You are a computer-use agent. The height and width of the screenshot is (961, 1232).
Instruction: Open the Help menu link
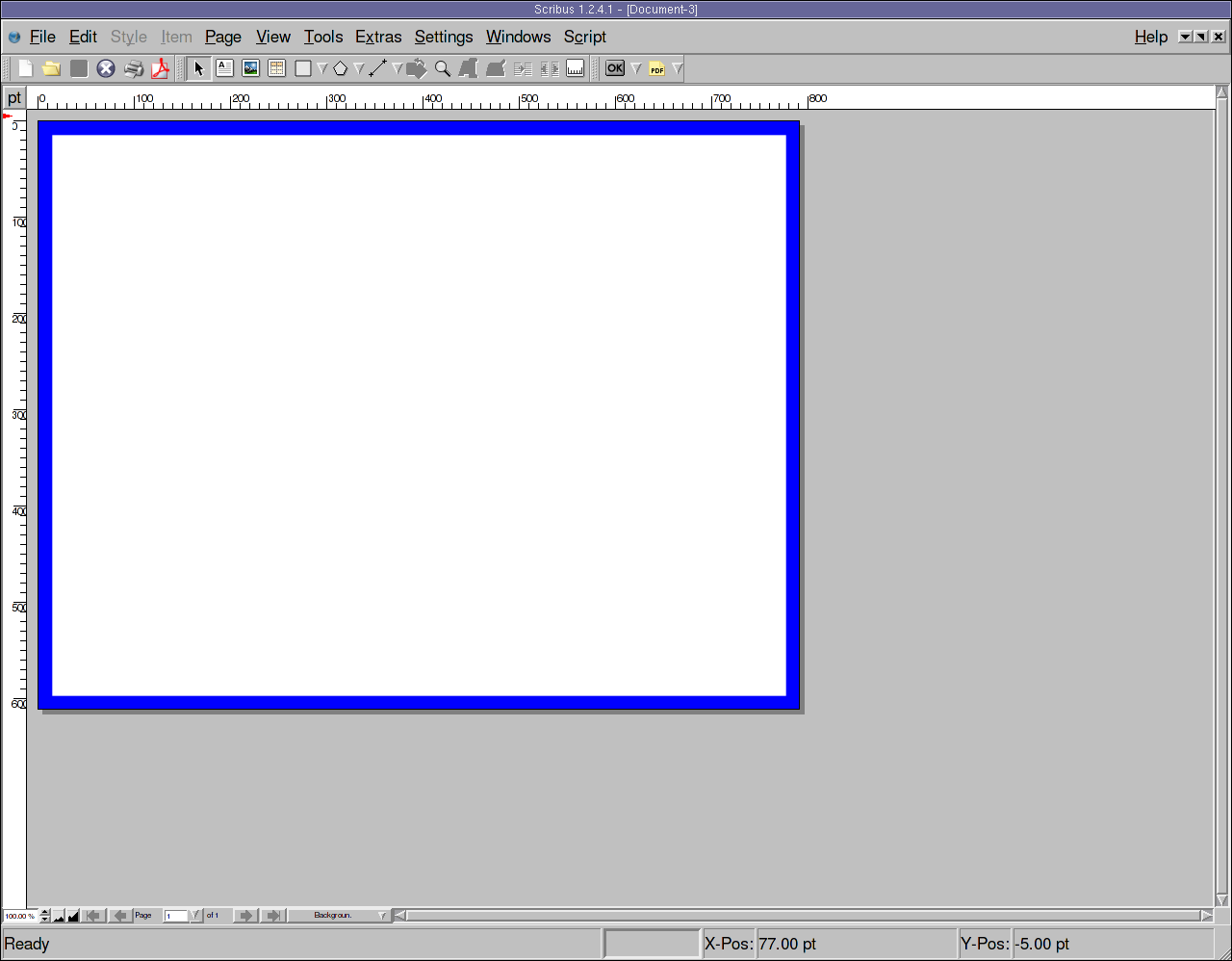pos(1150,37)
